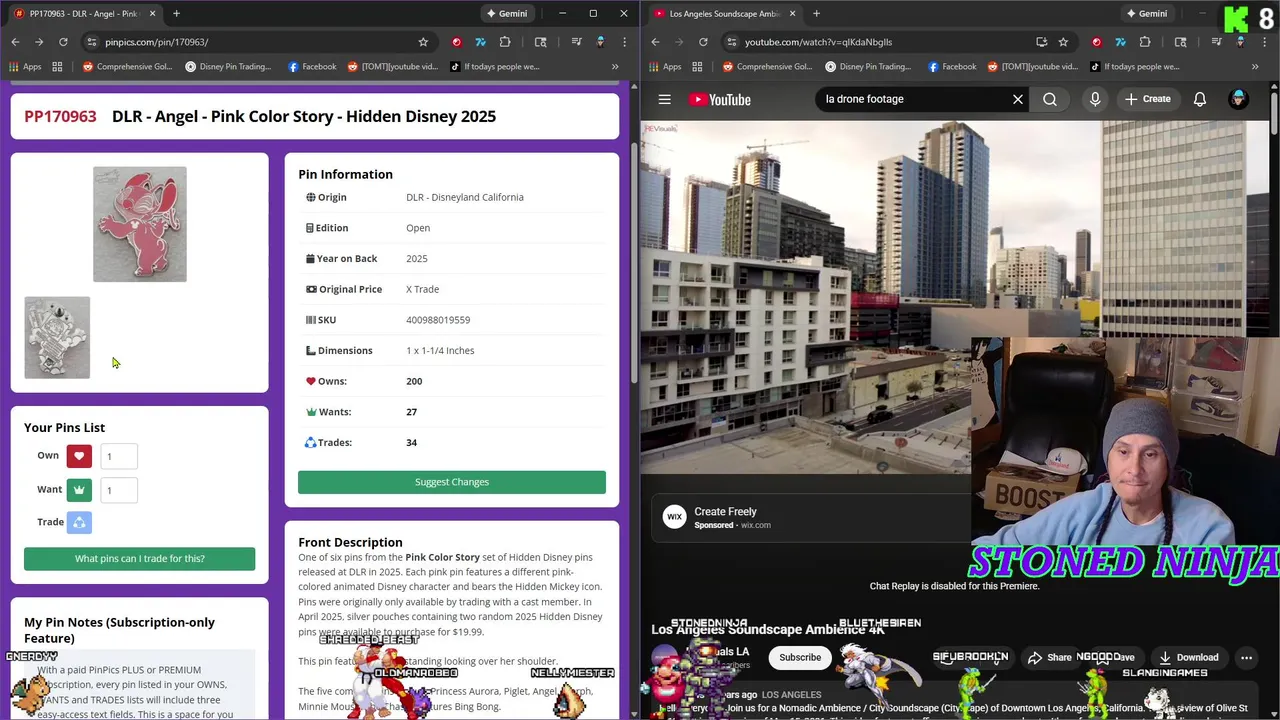Click Suggest Changes button
The height and width of the screenshot is (720, 1280).
point(452,482)
